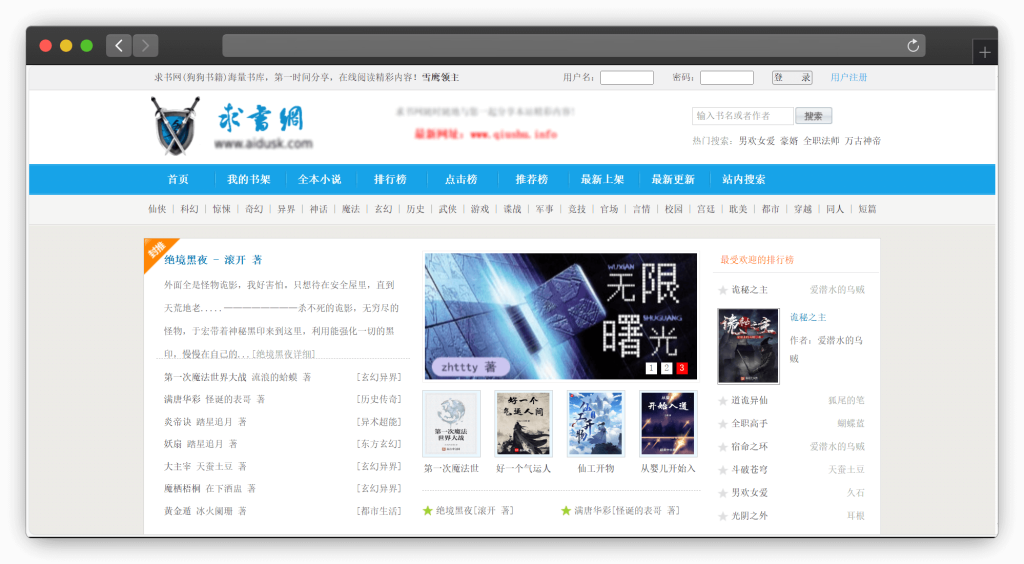Open 我的书架 in the nav bar

point(249,180)
